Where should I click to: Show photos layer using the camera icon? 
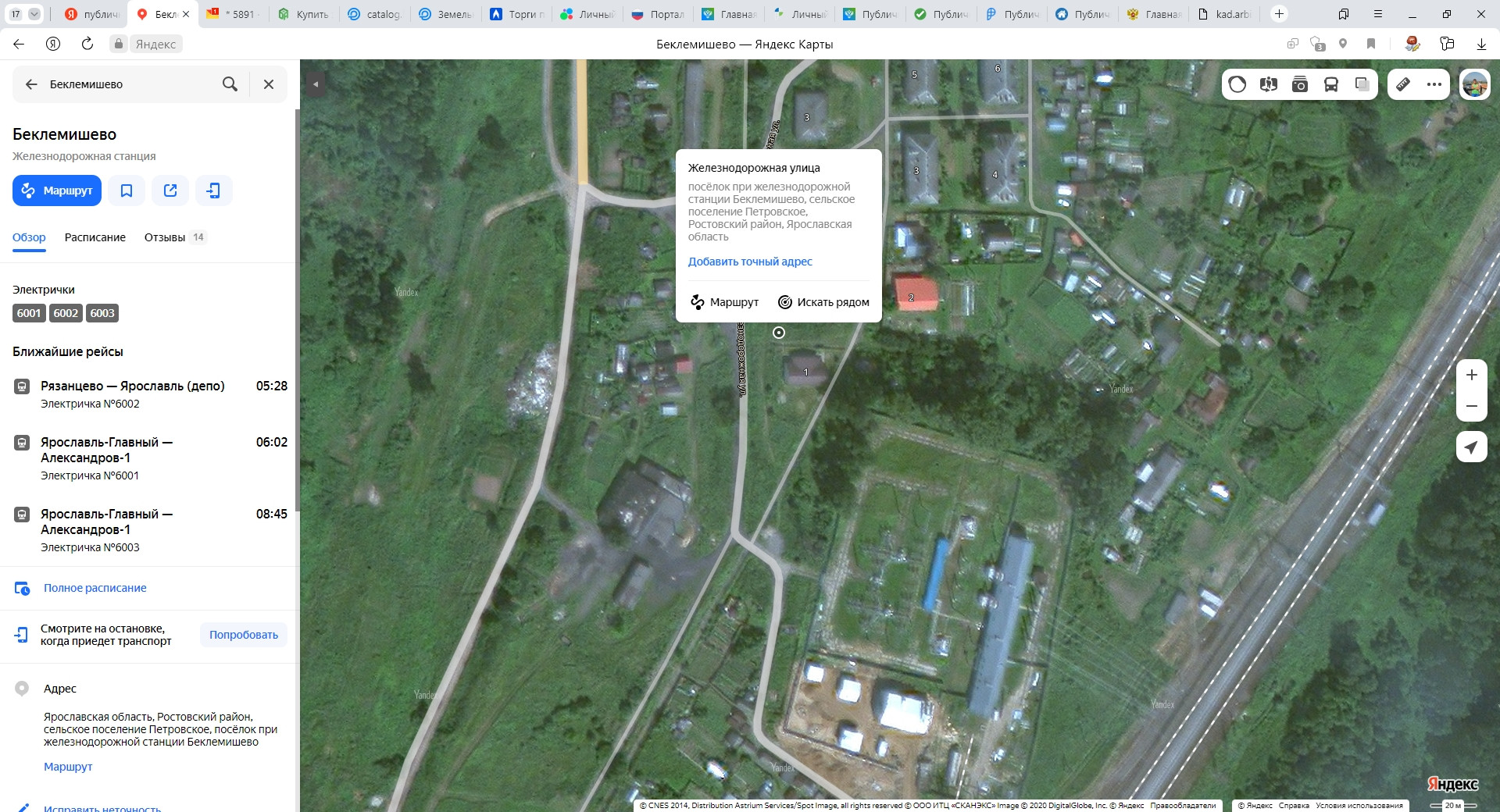pos(1300,84)
